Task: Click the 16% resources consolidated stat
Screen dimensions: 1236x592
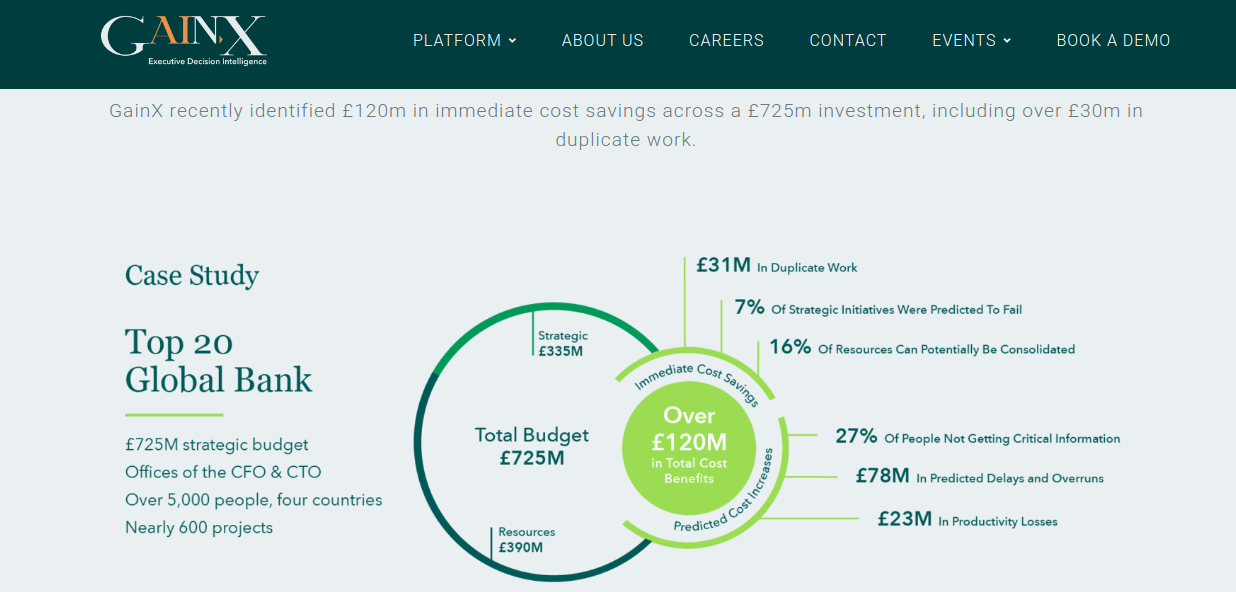Action: pos(922,348)
